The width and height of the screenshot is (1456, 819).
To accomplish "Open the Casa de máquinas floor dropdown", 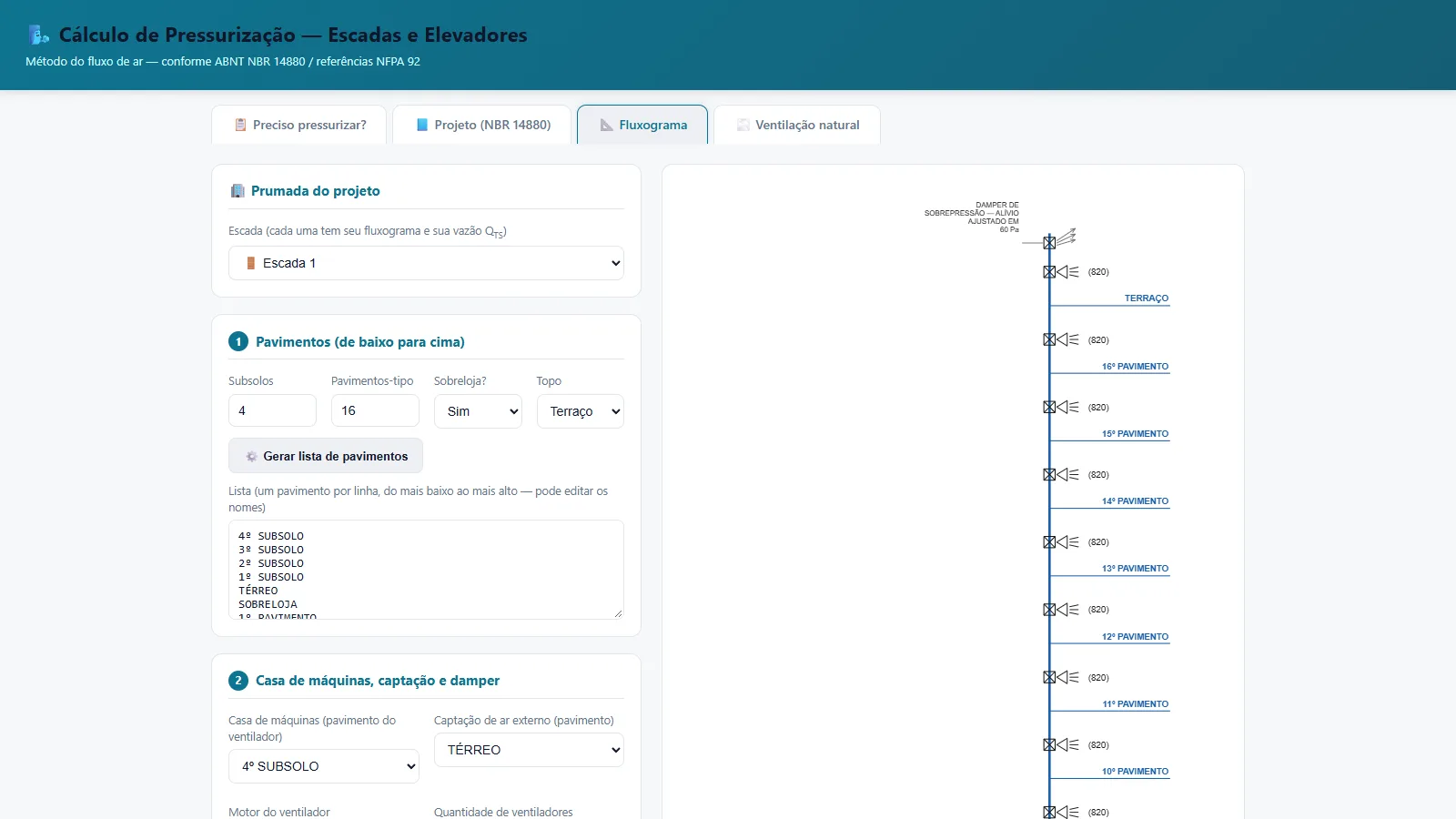I will coord(324,766).
